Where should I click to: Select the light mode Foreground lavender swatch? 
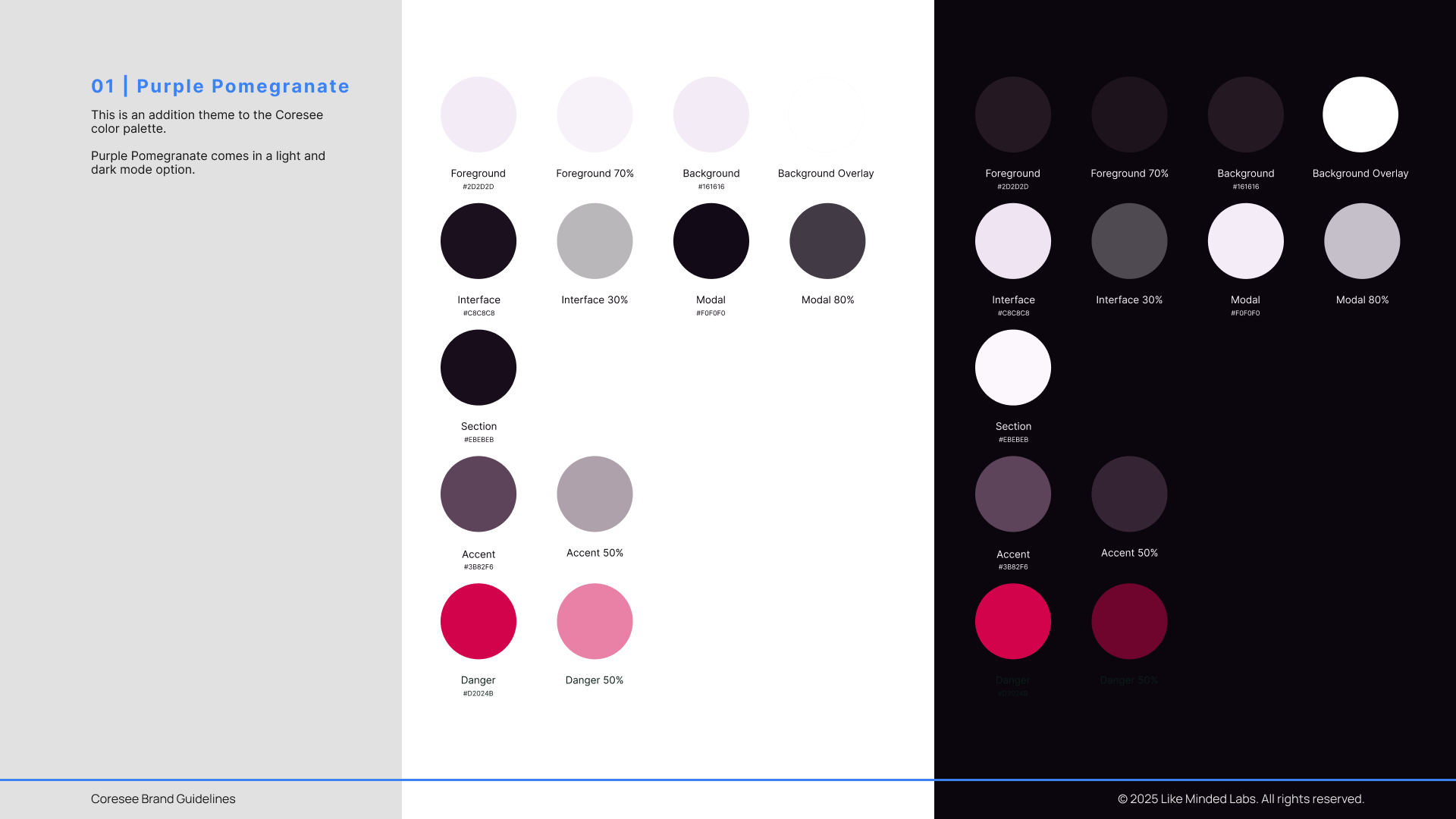point(478,115)
